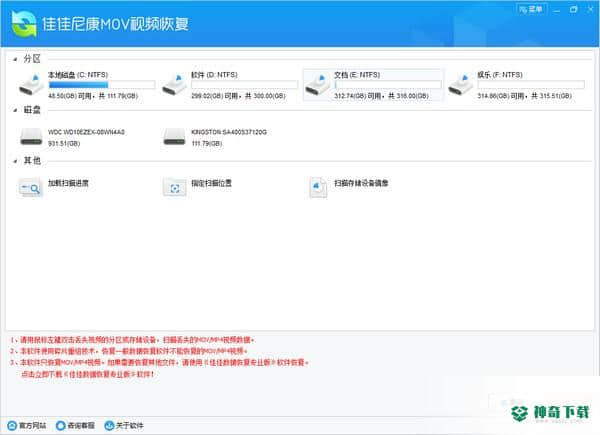This screenshot has height=435, width=600.
Task: Restore the window size
Action: (573, 10)
